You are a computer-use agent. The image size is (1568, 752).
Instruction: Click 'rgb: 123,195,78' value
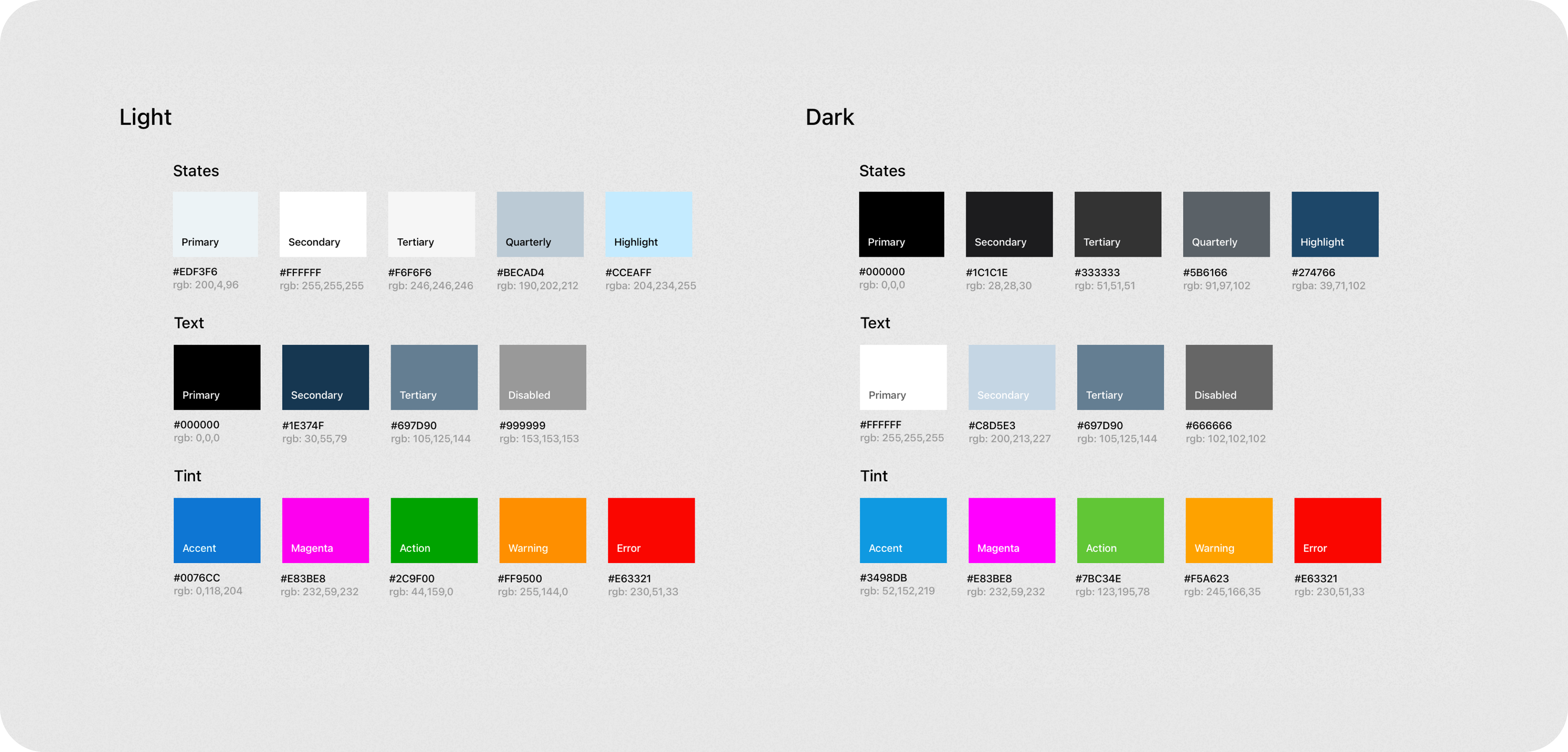point(1113,592)
